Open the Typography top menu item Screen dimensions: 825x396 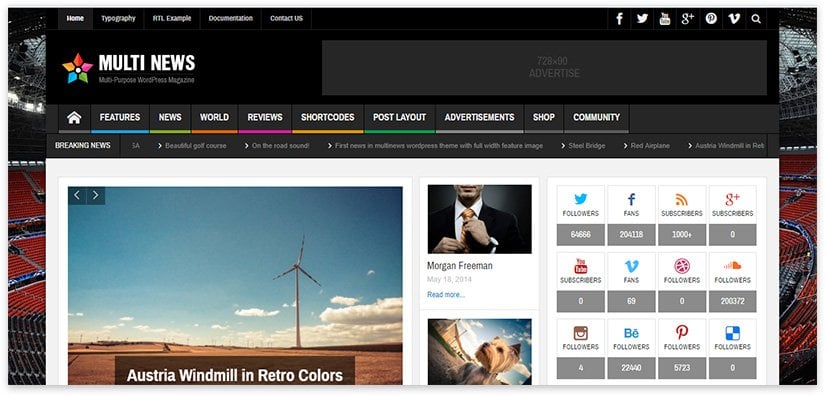pos(118,18)
